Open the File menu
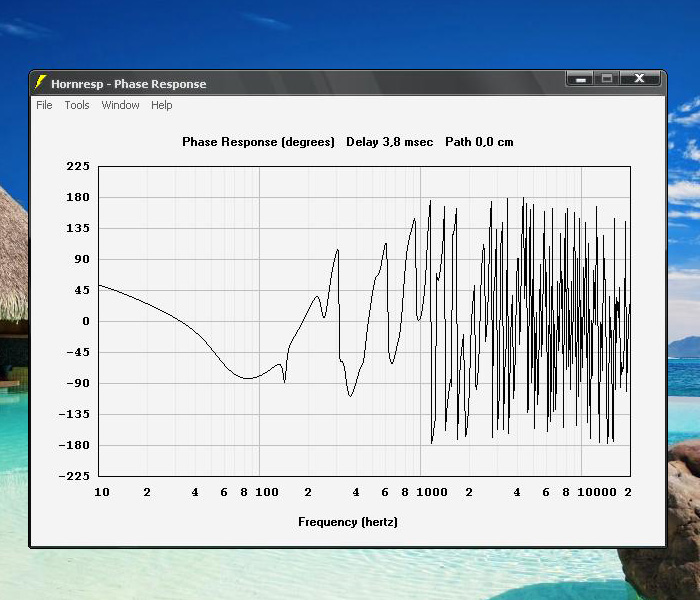The width and height of the screenshot is (700, 600). (x=44, y=105)
